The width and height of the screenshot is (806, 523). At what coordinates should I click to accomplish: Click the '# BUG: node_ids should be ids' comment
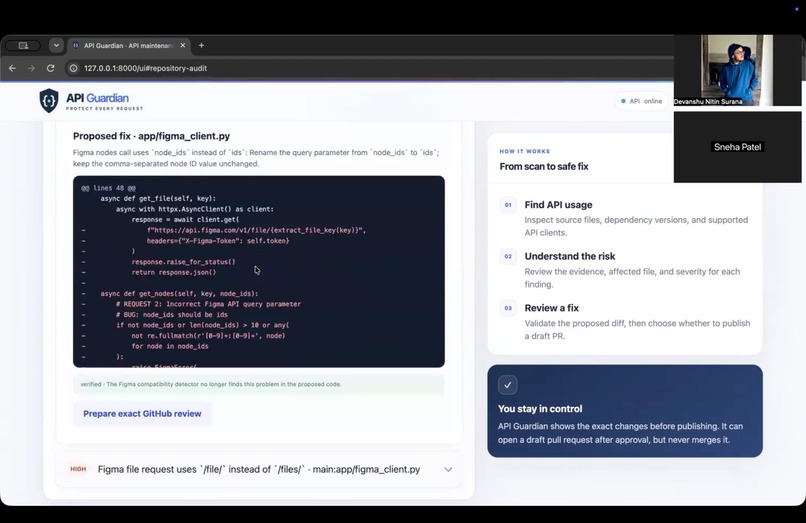point(172,315)
